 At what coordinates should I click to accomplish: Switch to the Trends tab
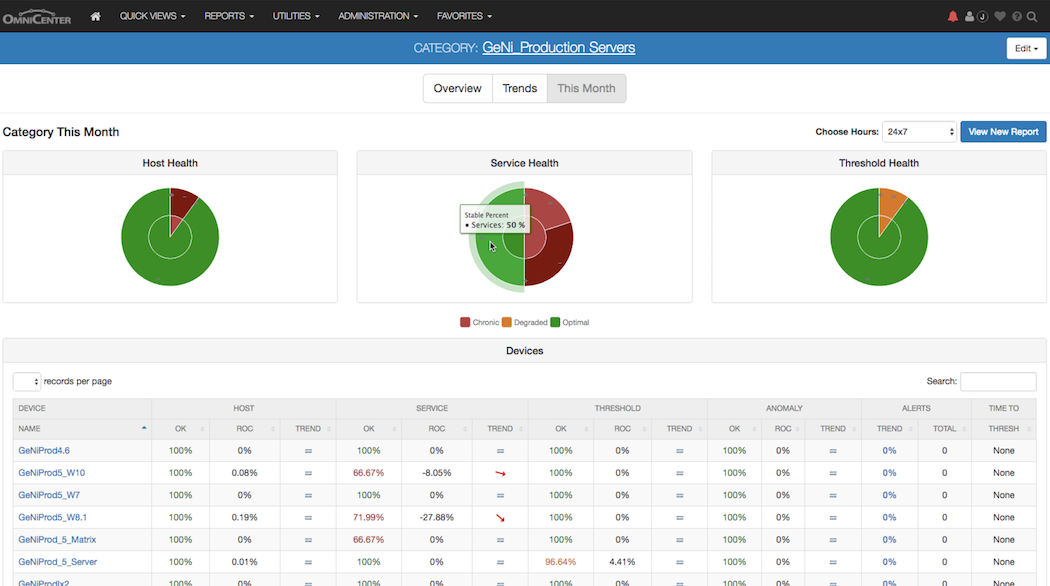[520, 88]
